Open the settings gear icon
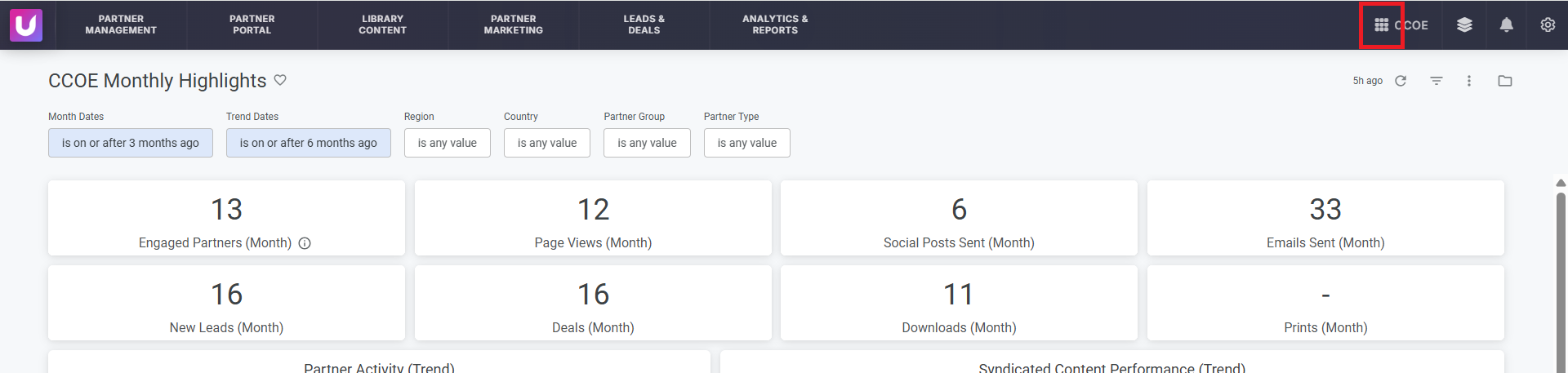1568x373 pixels. 1548,25
